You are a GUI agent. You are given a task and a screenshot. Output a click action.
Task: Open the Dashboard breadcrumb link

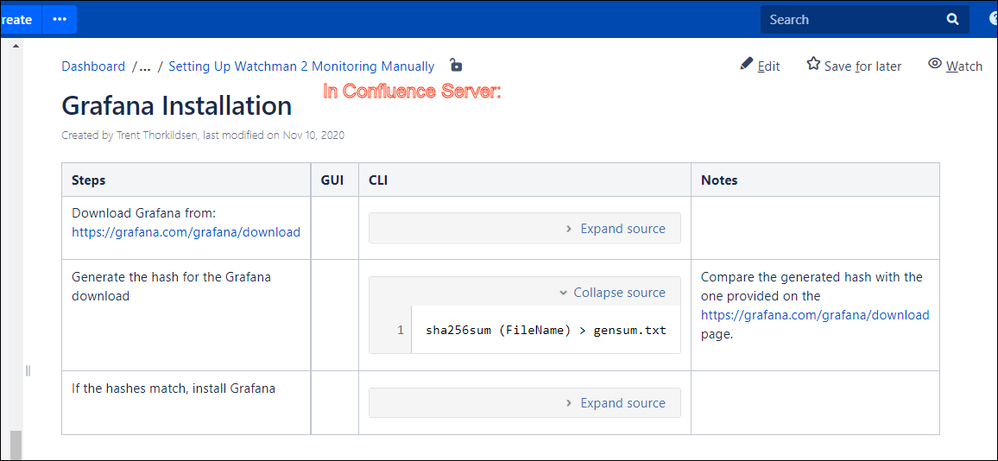pyautogui.click(x=93, y=66)
